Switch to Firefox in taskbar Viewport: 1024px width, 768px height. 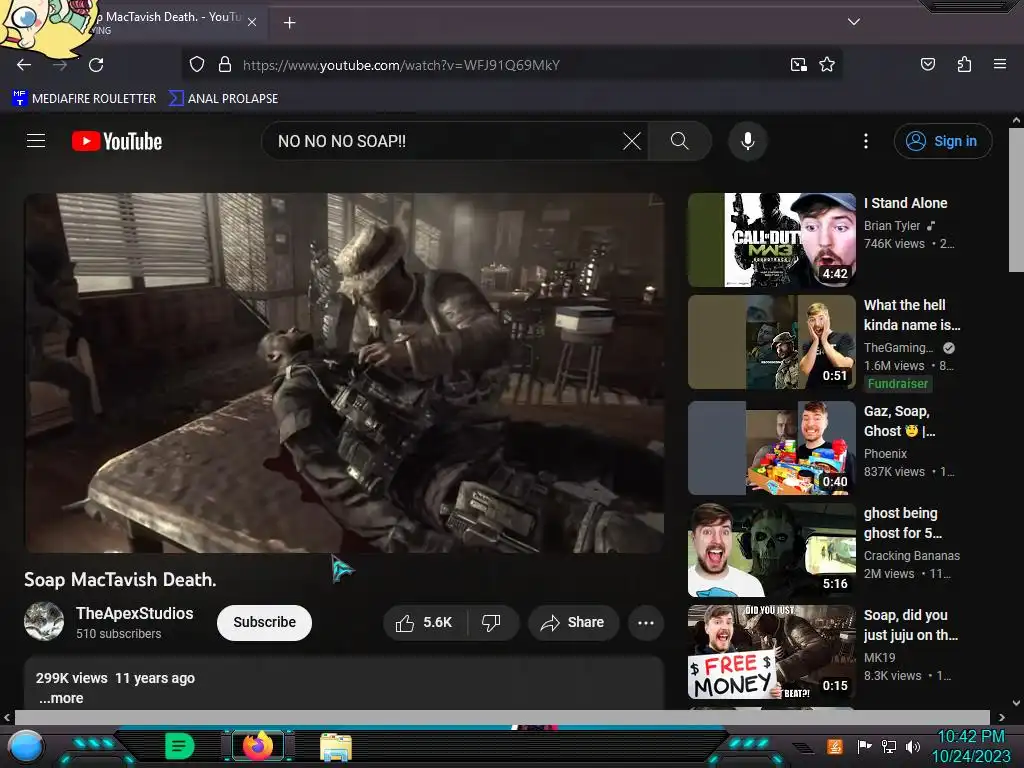(x=257, y=746)
